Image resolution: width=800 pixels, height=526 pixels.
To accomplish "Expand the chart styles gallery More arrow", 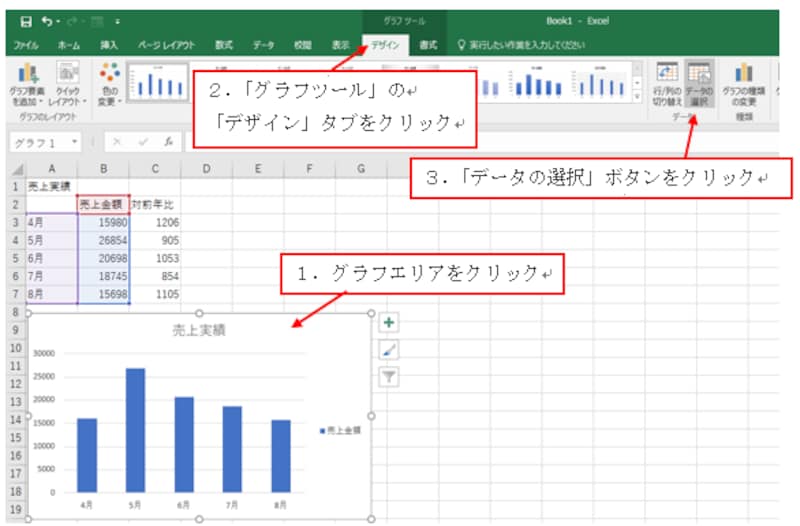I will [x=637, y=96].
